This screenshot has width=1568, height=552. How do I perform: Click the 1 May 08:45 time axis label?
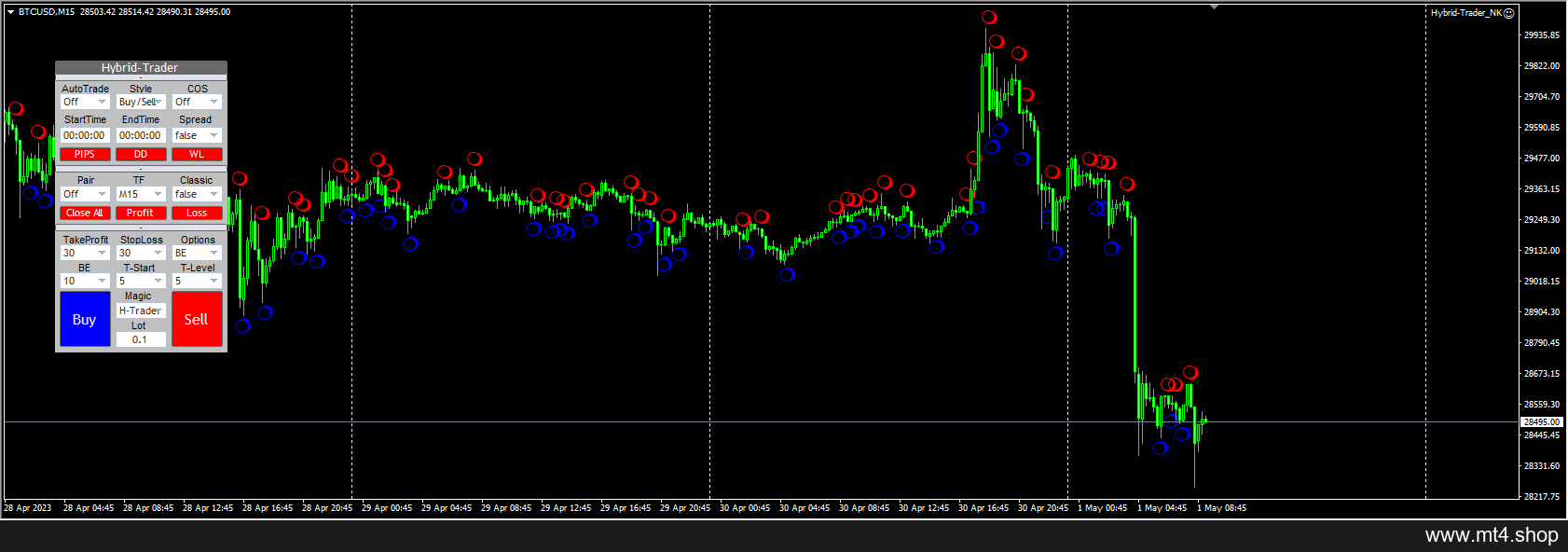1221,508
